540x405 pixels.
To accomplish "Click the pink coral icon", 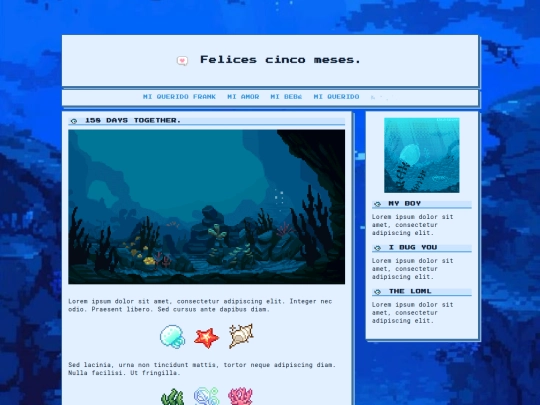I will click(x=240, y=396).
